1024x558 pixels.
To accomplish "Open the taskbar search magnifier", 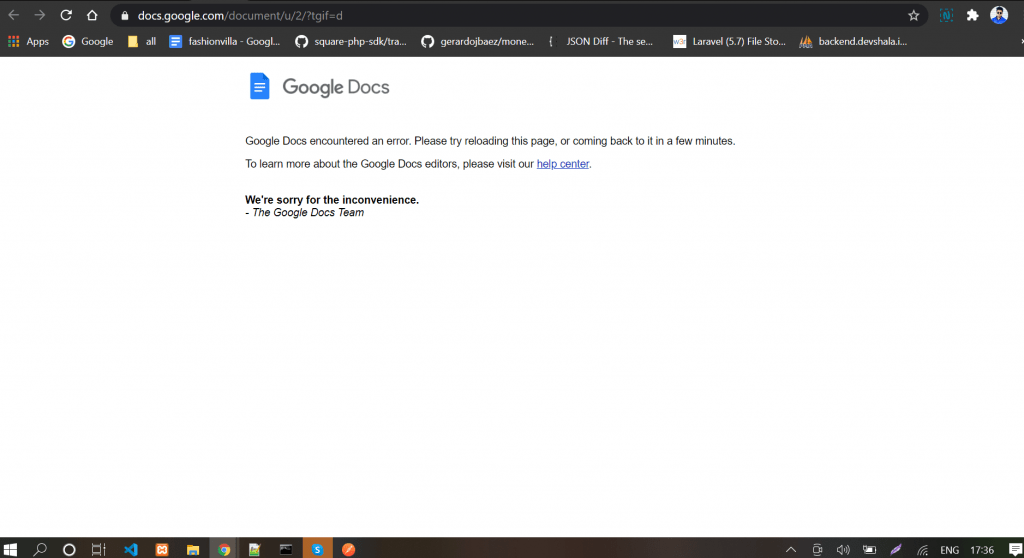I will (x=40, y=550).
